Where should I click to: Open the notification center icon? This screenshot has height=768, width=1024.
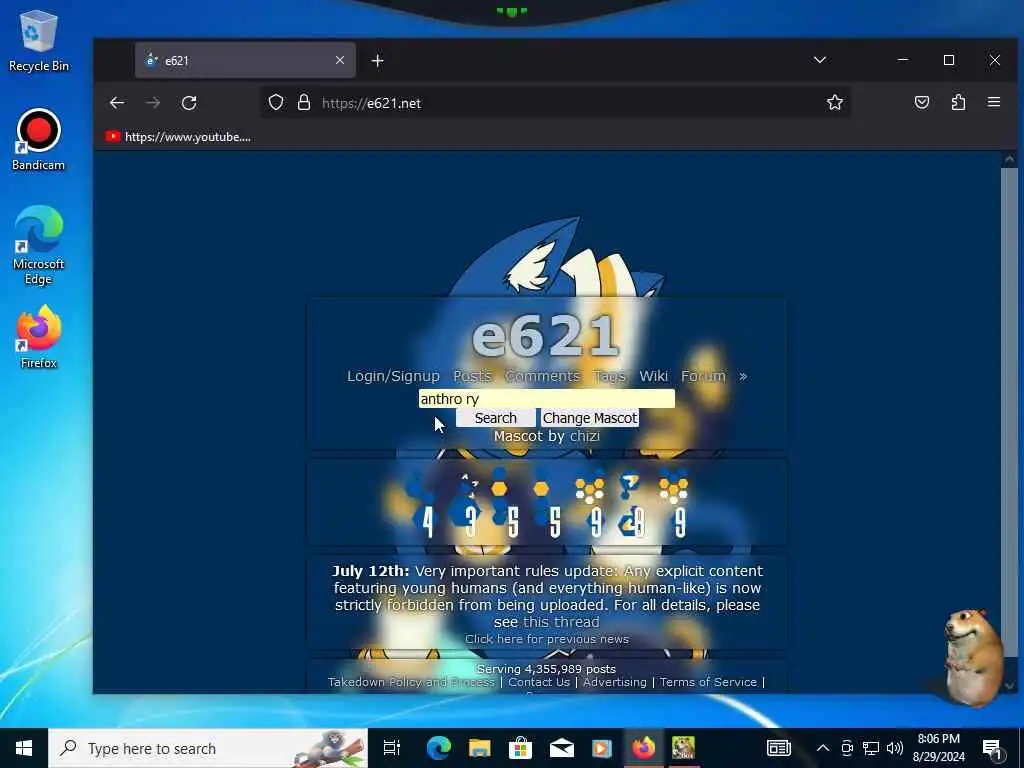click(x=992, y=748)
